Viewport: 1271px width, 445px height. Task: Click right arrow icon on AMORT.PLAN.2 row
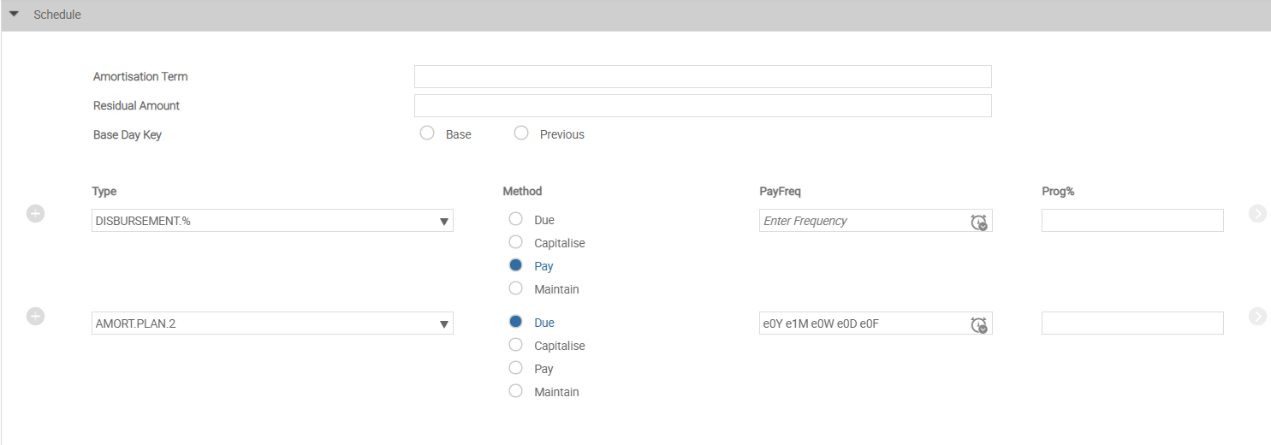point(1258,316)
